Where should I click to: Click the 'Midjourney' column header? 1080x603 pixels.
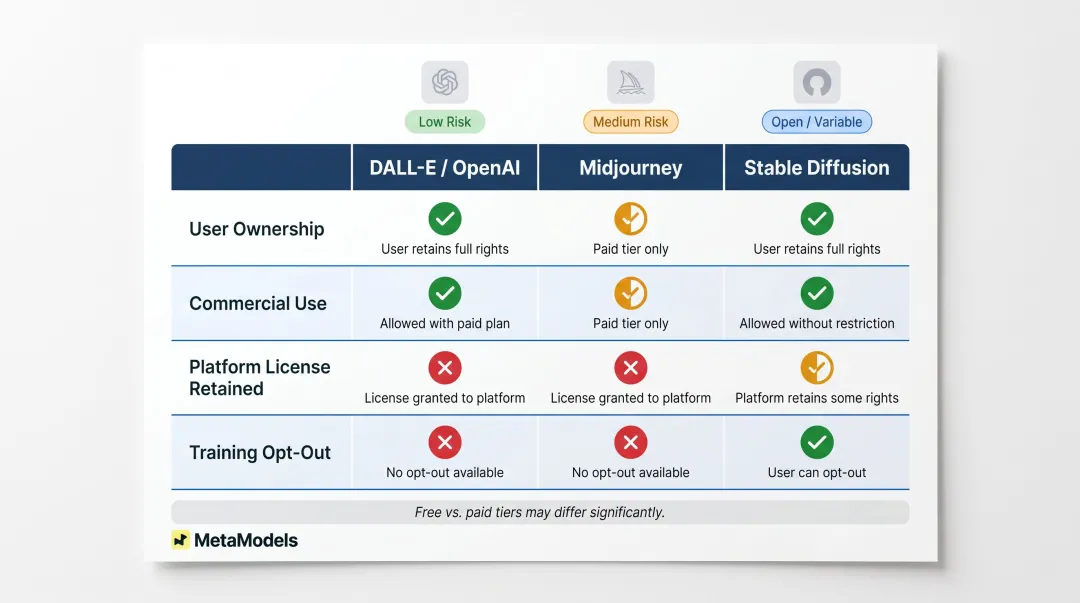631,167
